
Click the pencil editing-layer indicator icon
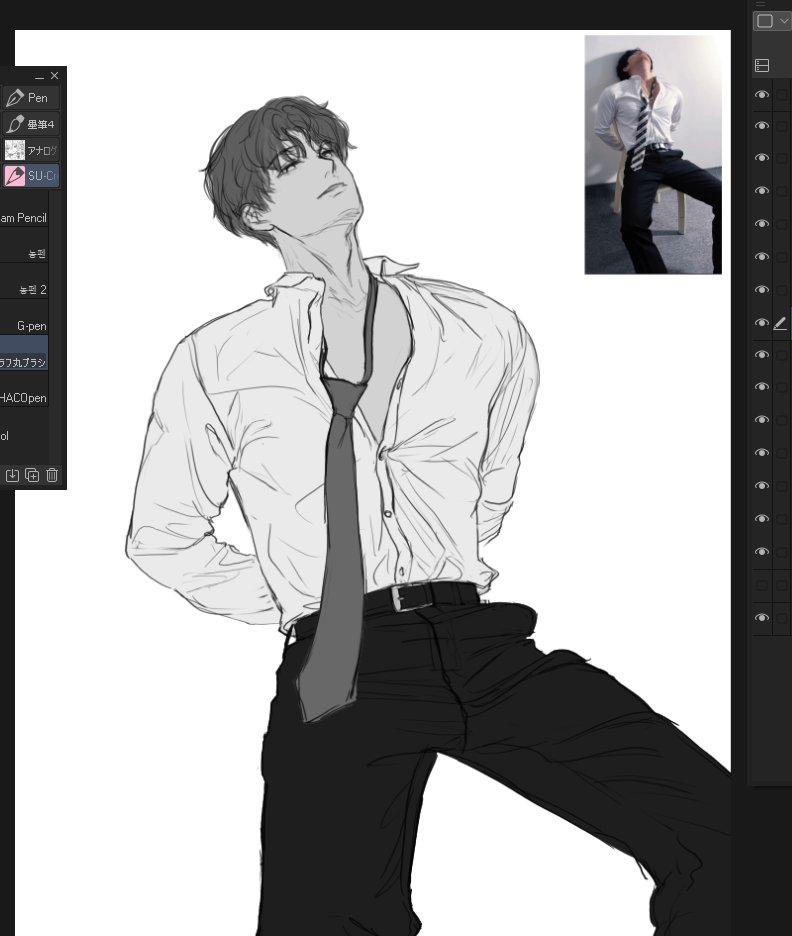point(780,323)
